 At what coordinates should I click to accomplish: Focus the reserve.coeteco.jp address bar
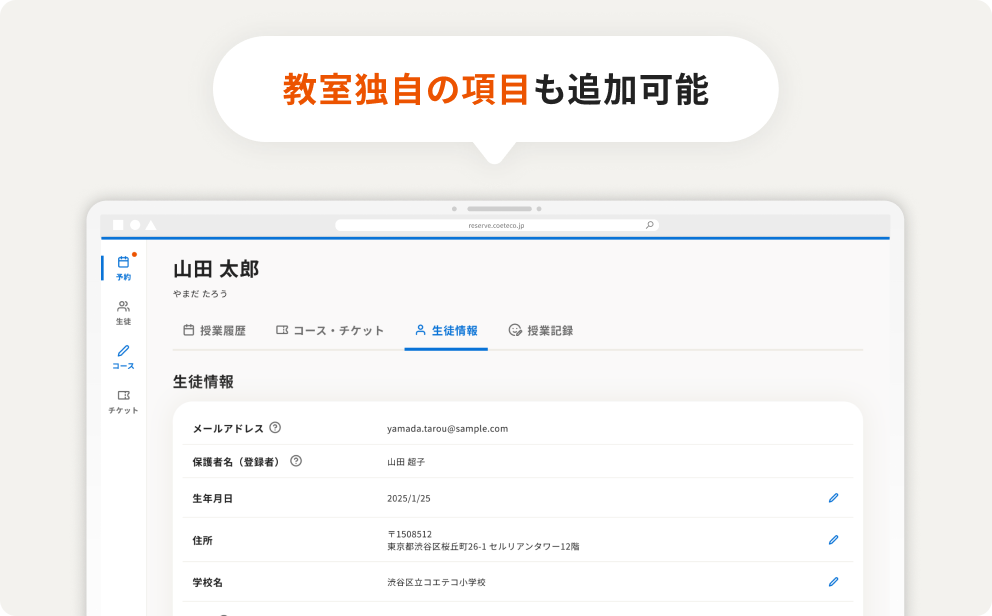point(497,225)
